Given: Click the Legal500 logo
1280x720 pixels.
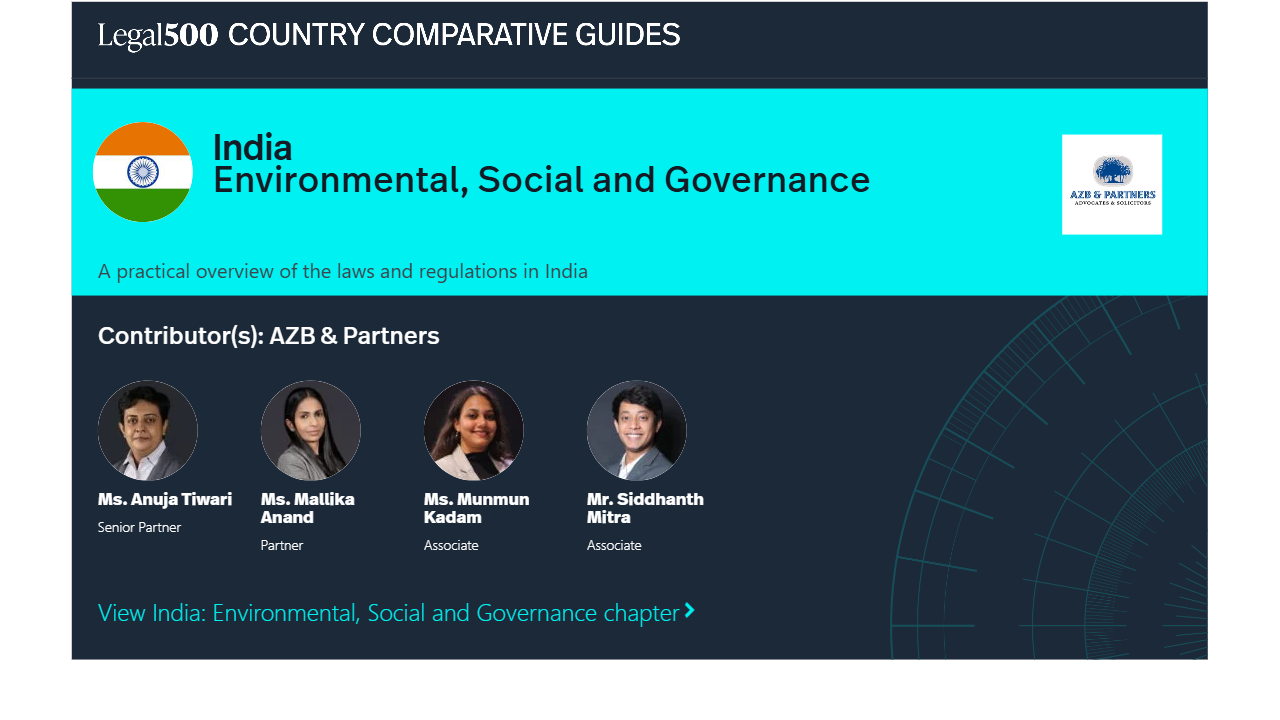Looking at the screenshot, I should 158,36.
